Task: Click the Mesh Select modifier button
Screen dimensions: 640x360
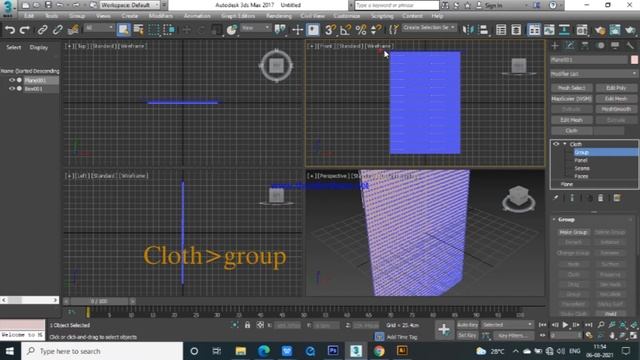Action: (571, 88)
